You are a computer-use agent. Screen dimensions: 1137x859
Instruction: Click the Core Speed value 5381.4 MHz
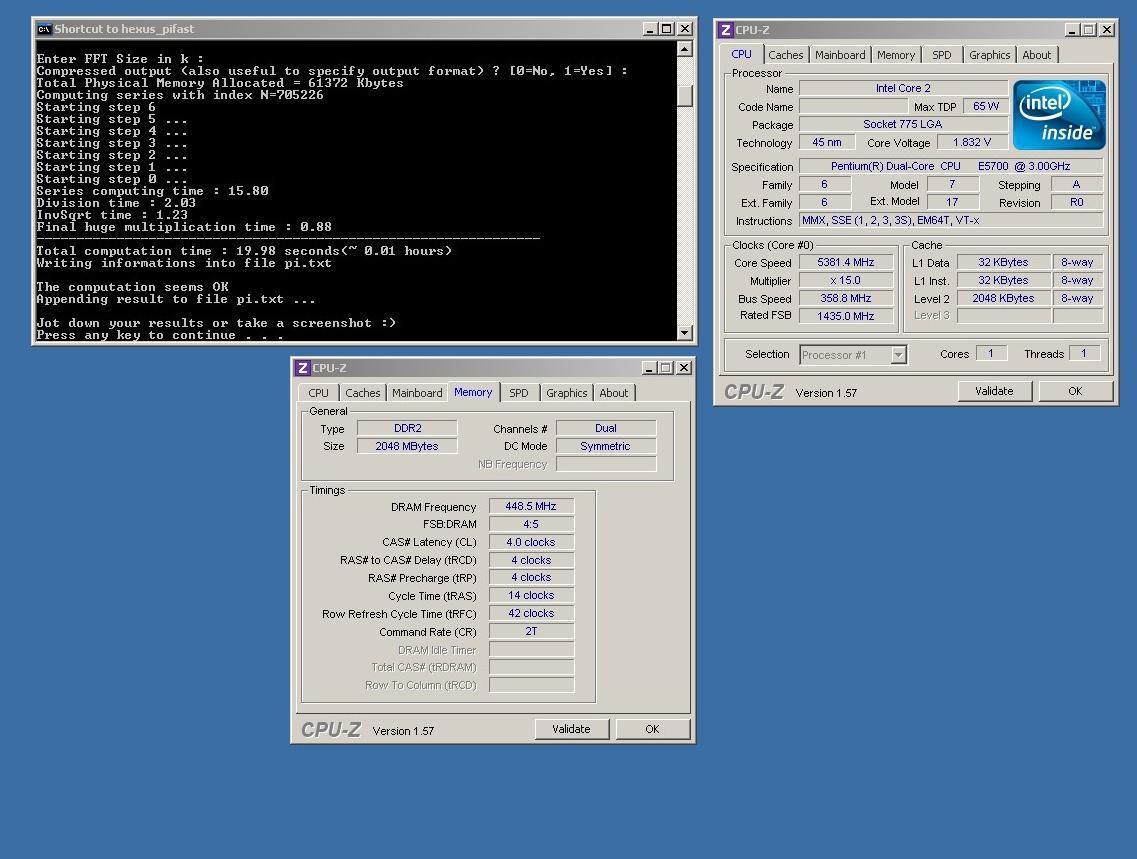pyautogui.click(x=845, y=262)
